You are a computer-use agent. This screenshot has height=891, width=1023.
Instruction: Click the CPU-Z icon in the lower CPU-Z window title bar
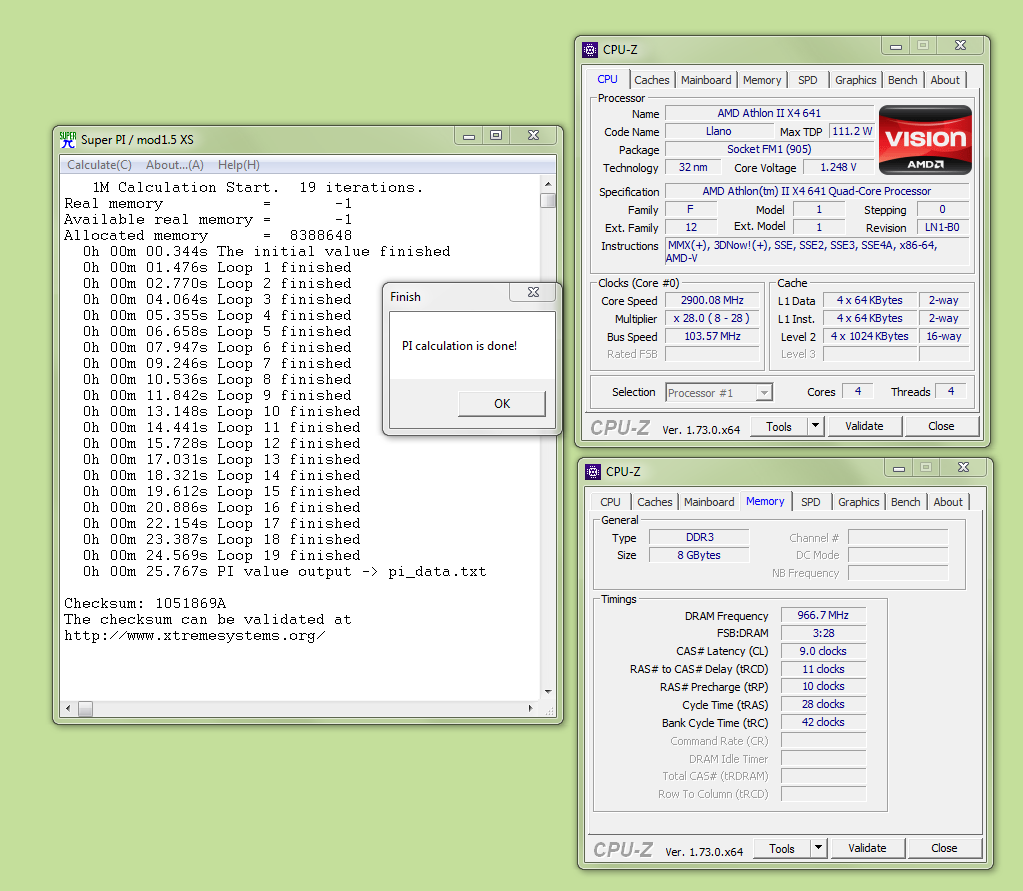click(593, 472)
